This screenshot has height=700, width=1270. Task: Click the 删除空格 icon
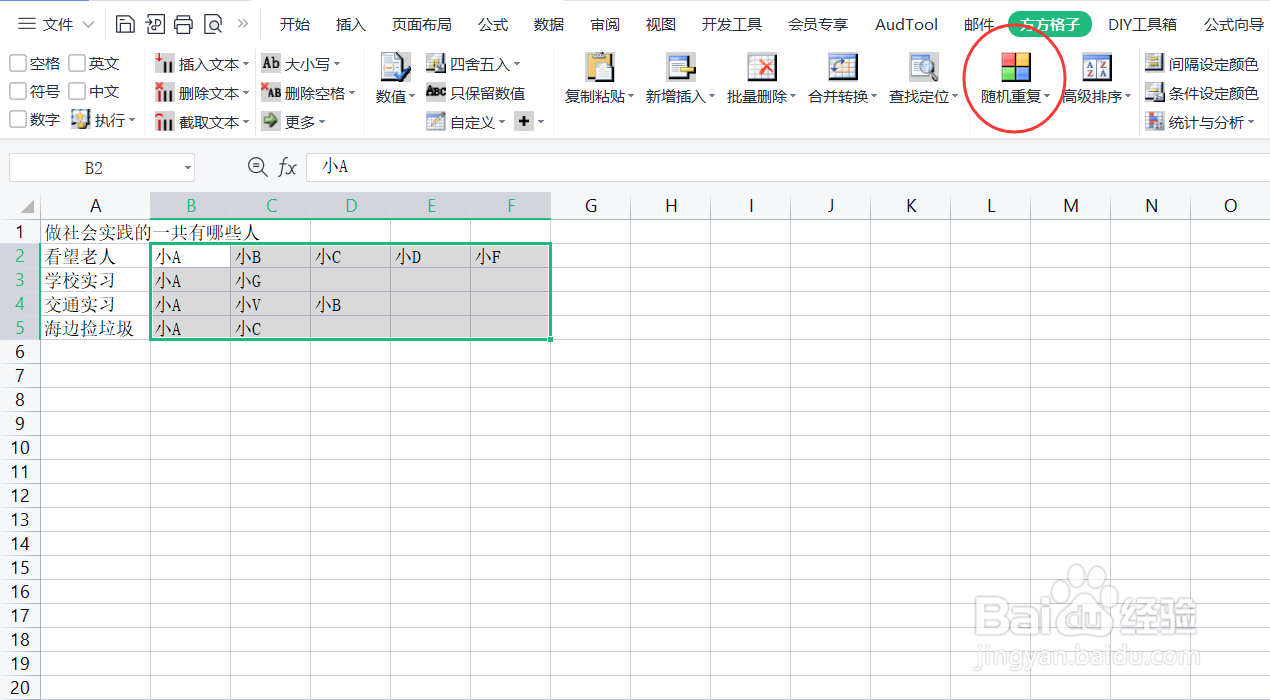pos(271,92)
